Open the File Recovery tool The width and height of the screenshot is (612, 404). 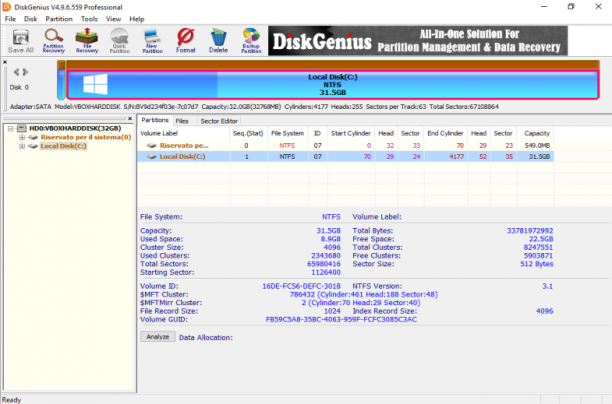[87, 41]
